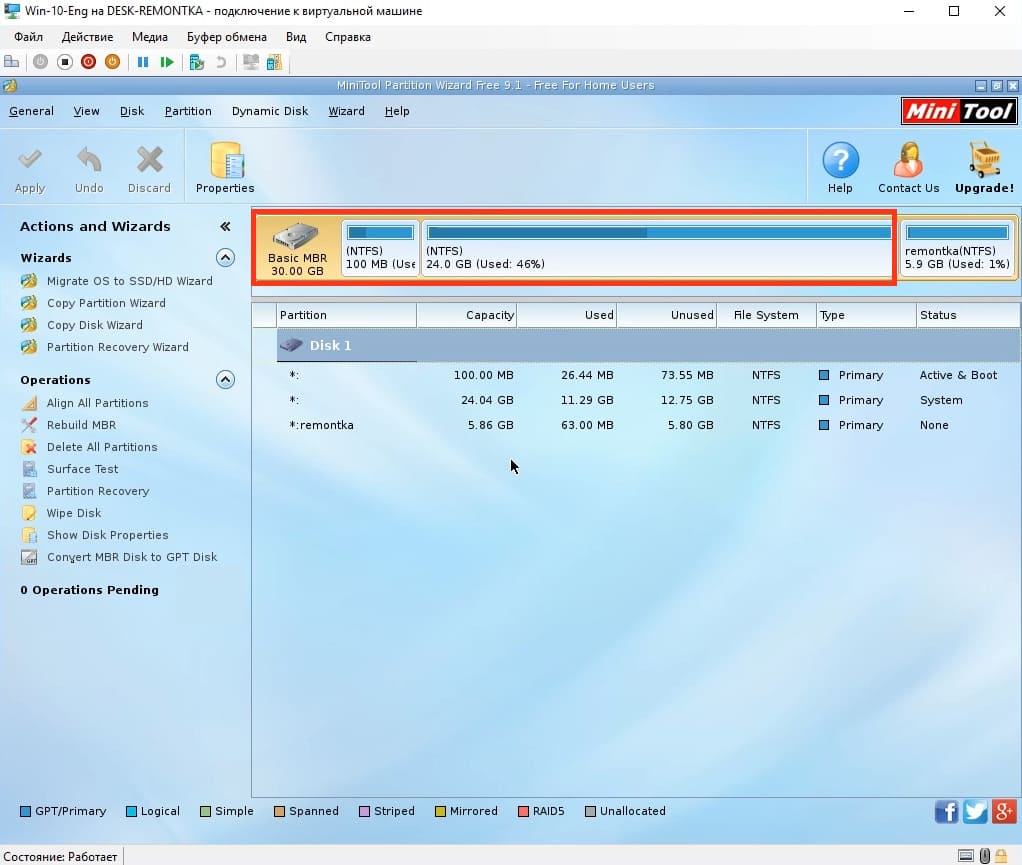Open the Google Plus icon link

tap(1004, 812)
